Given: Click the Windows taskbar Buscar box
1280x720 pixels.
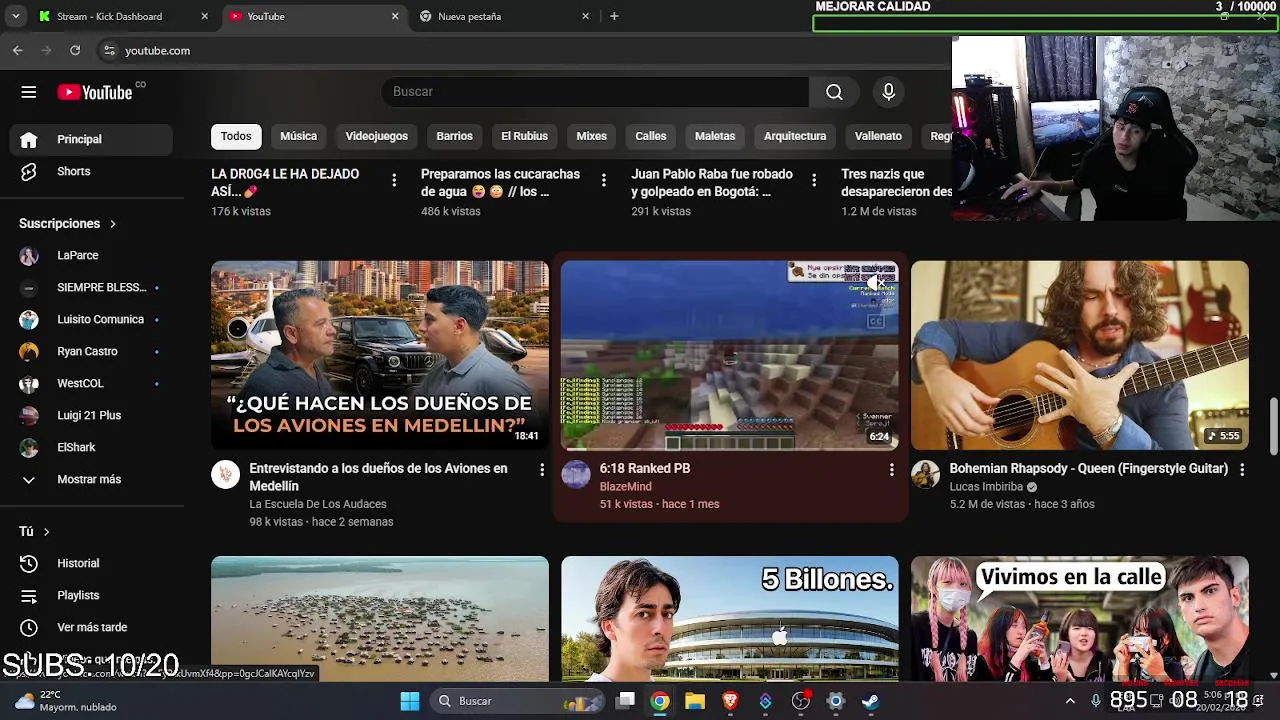Looking at the screenshot, I should point(517,701).
